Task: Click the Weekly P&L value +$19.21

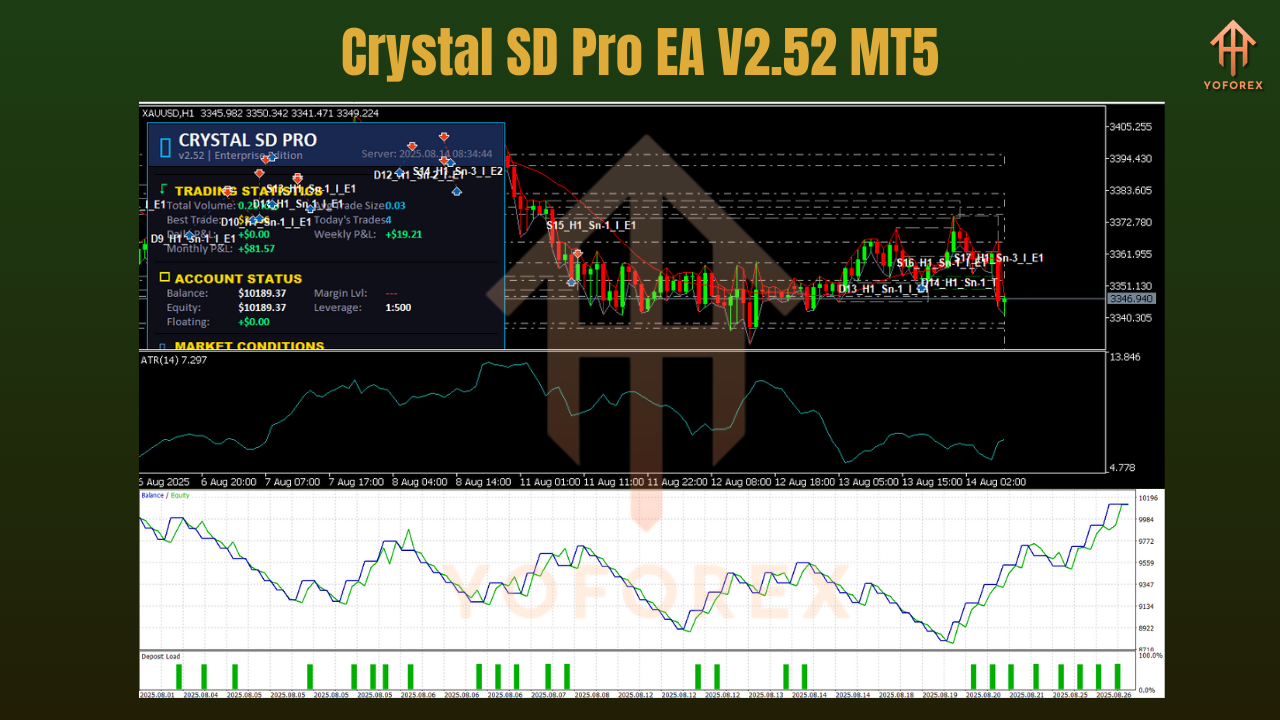Action: click(403, 234)
